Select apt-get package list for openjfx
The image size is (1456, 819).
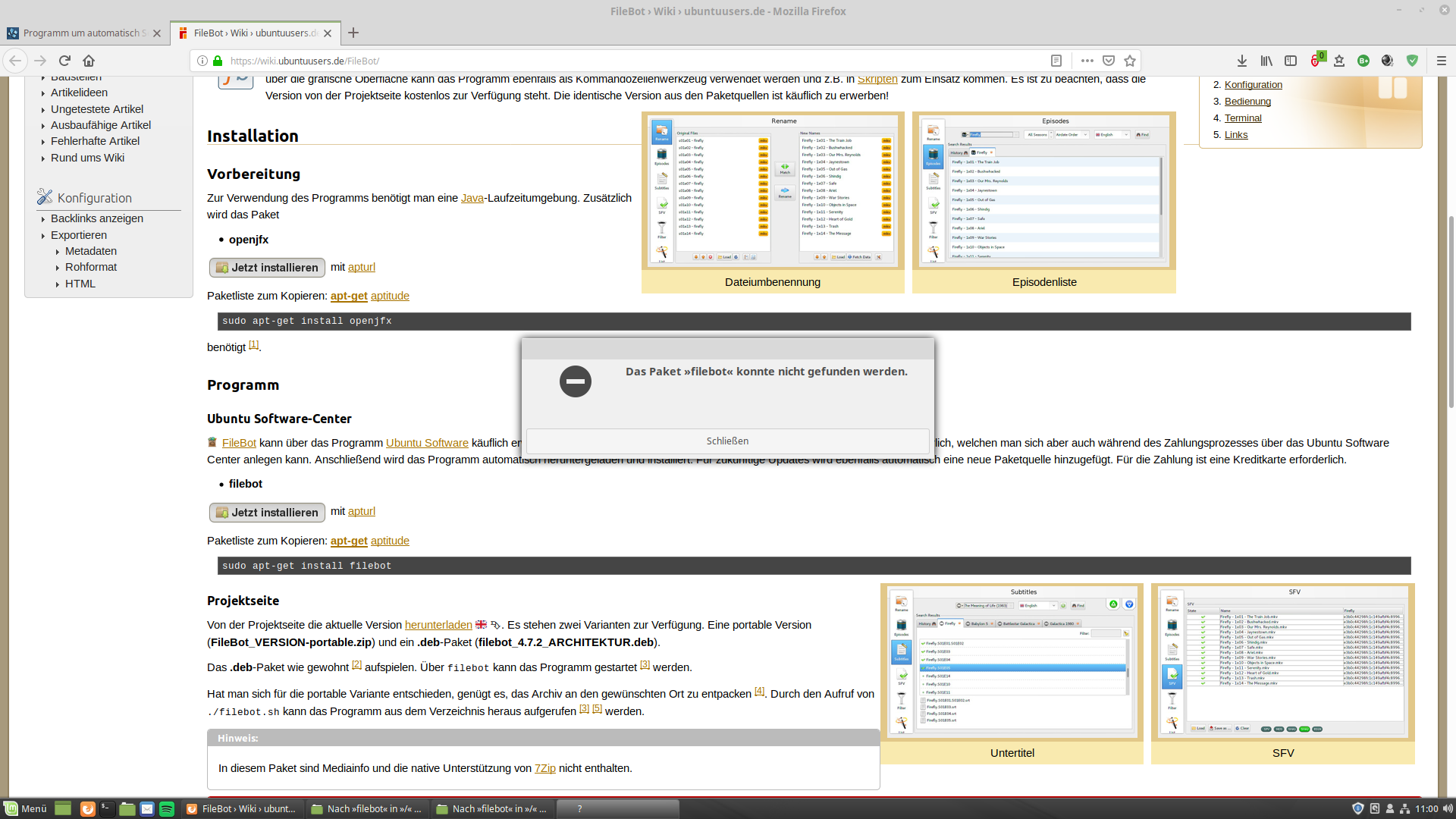click(x=349, y=296)
